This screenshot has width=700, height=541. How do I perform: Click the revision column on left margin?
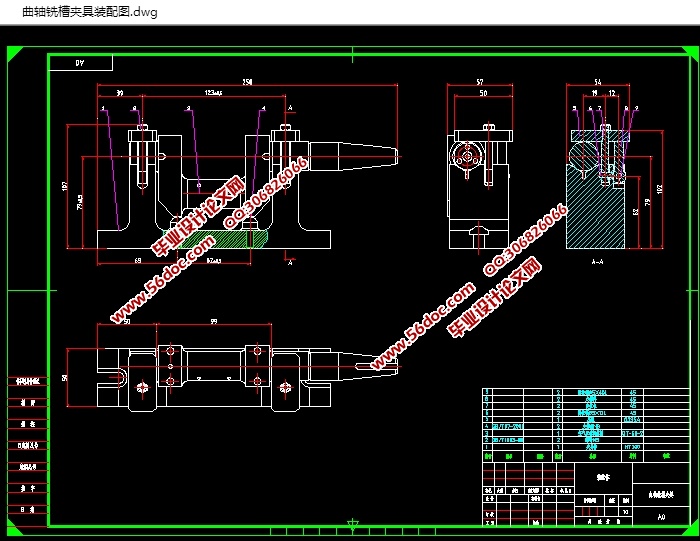coord(28,450)
